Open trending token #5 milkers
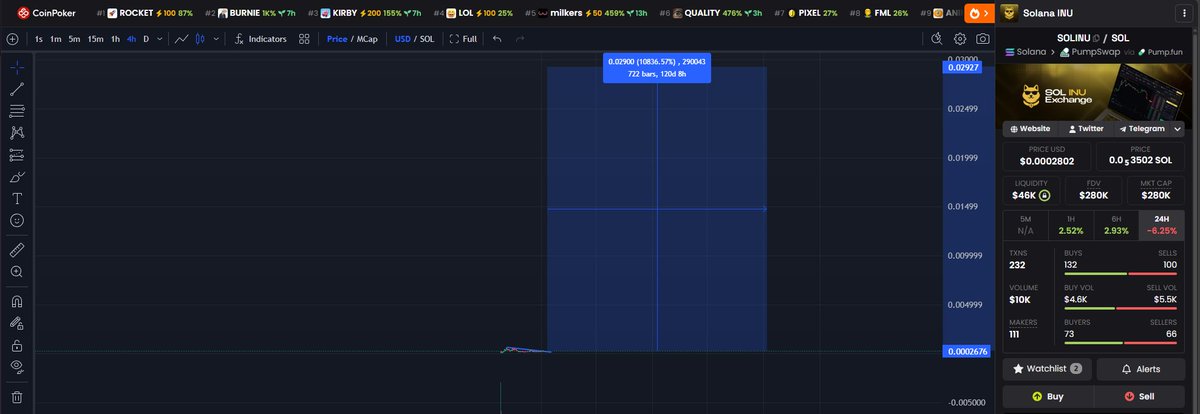The image size is (1200, 414). point(587,13)
